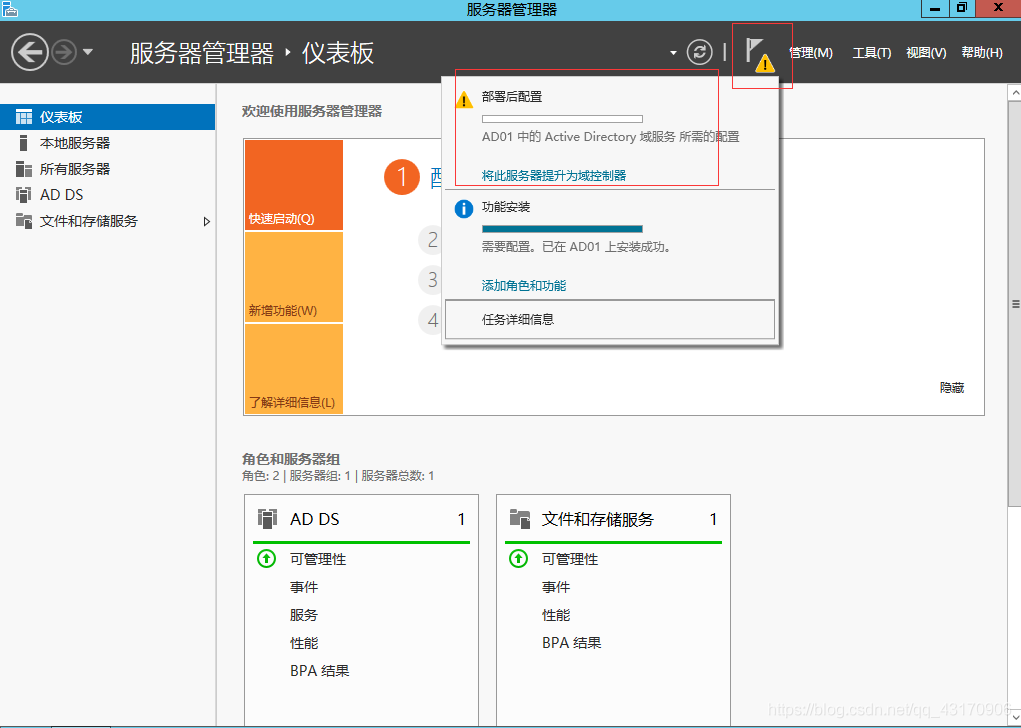Open the 帮助(H) menu

click(981, 53)
